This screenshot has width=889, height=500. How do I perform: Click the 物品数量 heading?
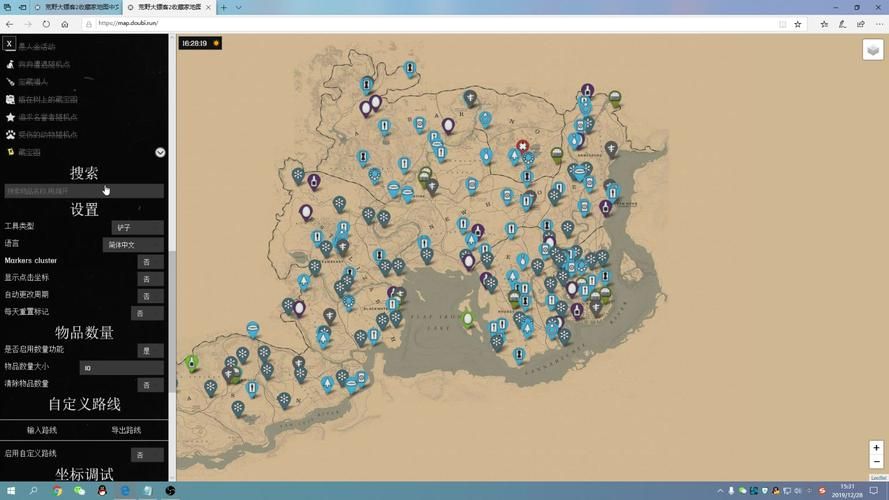coord(84,332)
